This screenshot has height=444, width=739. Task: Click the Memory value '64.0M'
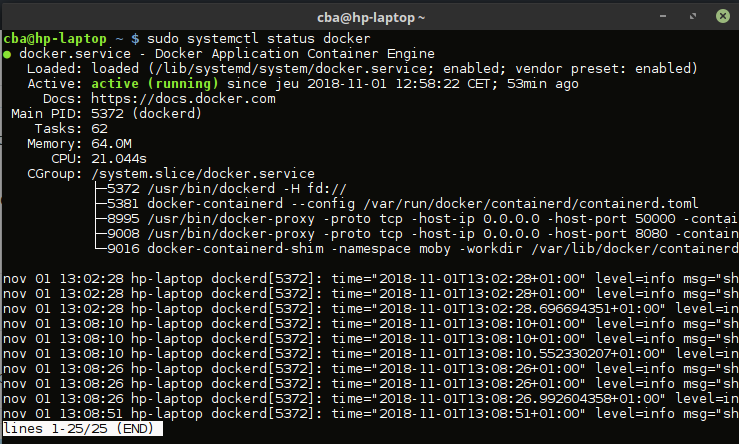pos(111,144)
